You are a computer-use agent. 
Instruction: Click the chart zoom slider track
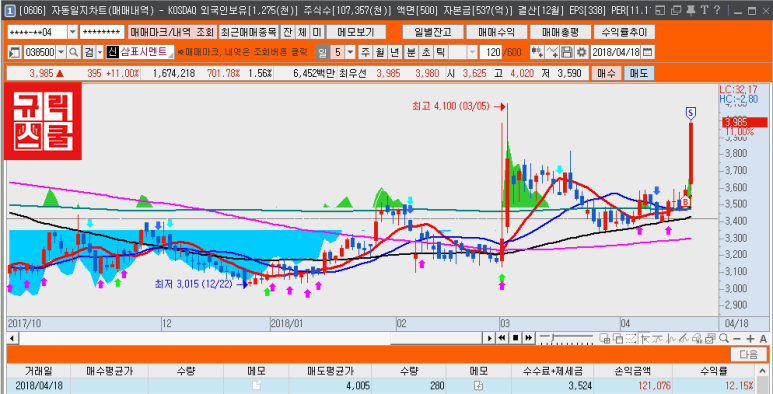tap(567, 338)
